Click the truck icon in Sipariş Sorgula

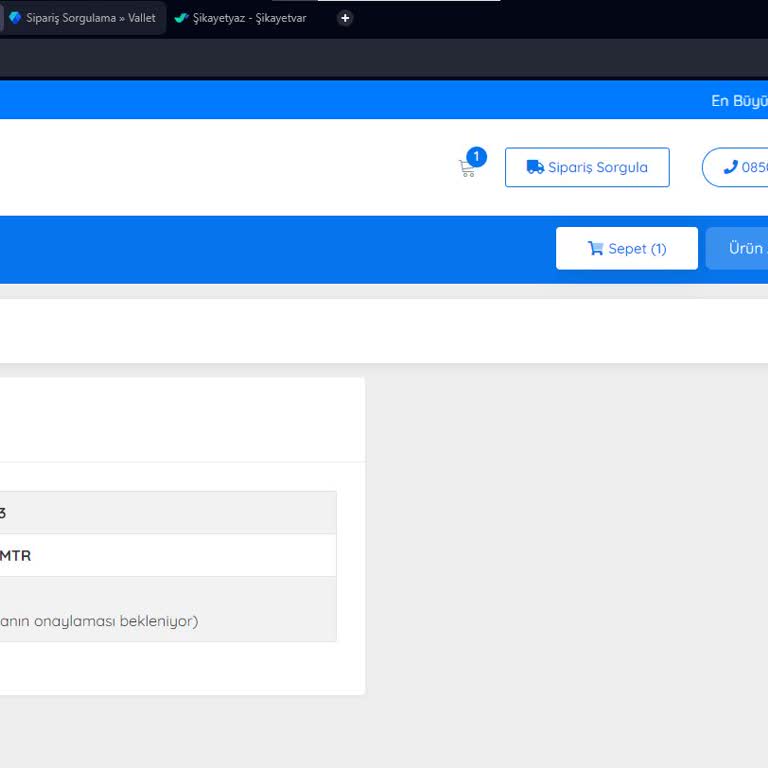coord(535,167)
